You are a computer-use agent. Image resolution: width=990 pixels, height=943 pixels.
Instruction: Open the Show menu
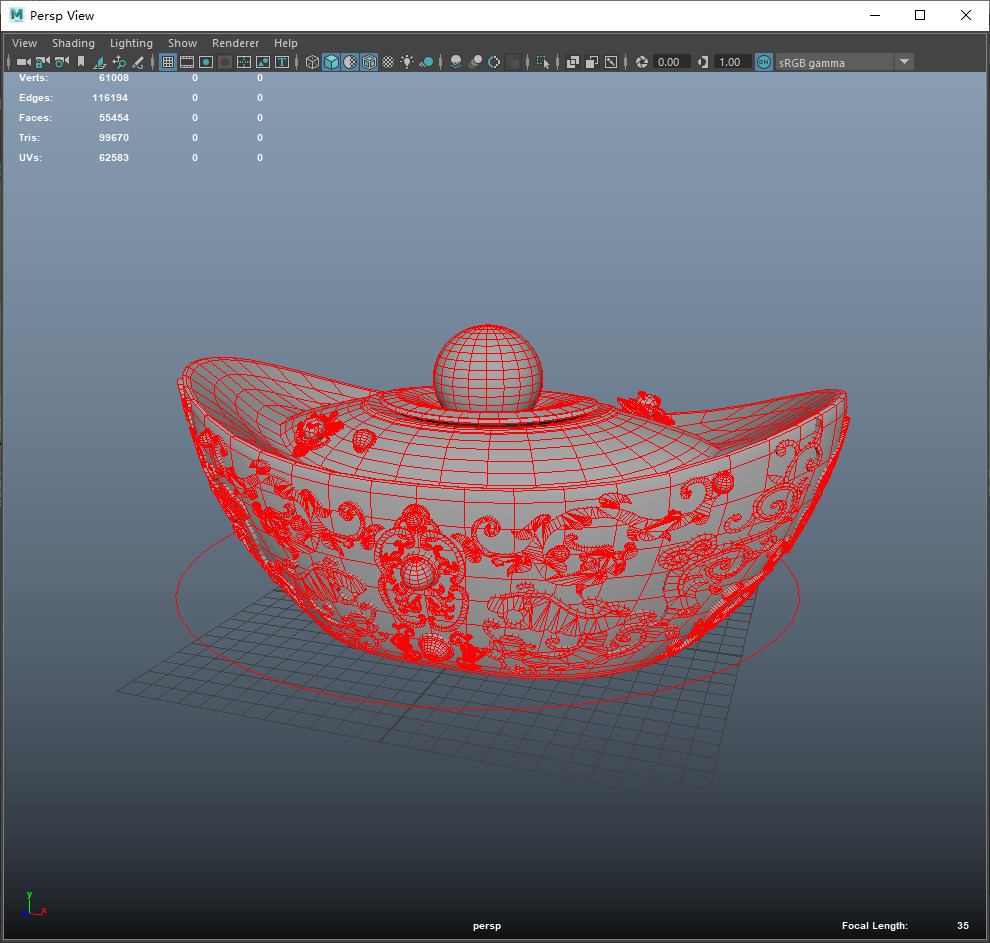point(182,43)
